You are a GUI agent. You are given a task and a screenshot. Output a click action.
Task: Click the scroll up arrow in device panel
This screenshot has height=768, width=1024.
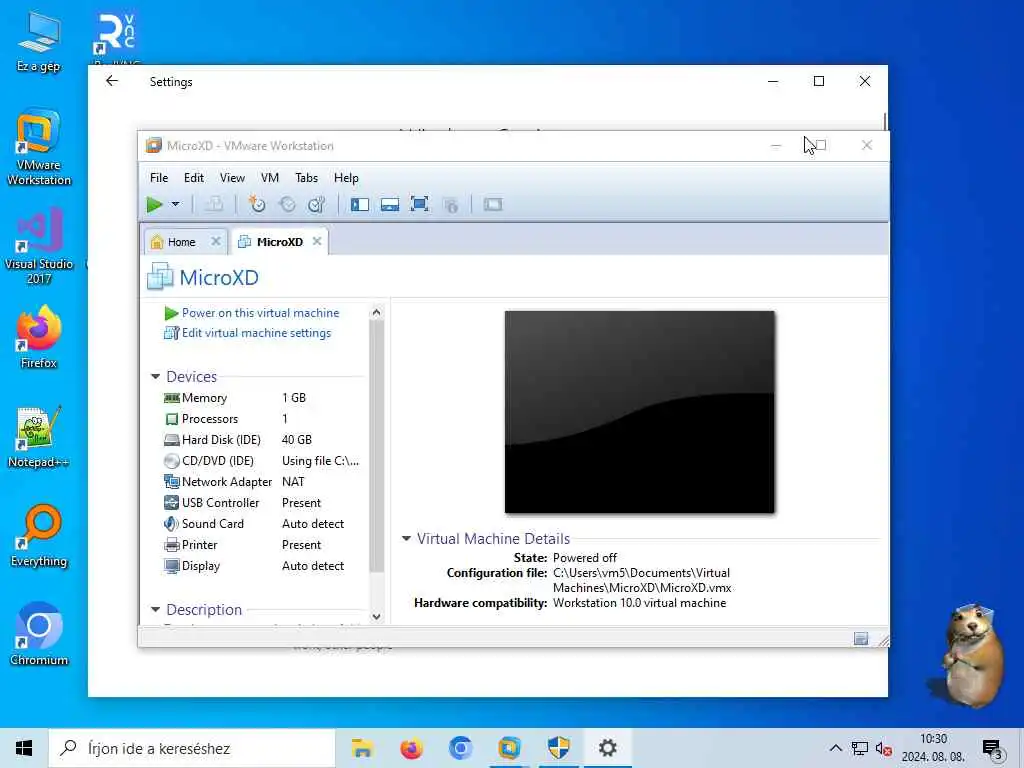[x=376, y=312]
